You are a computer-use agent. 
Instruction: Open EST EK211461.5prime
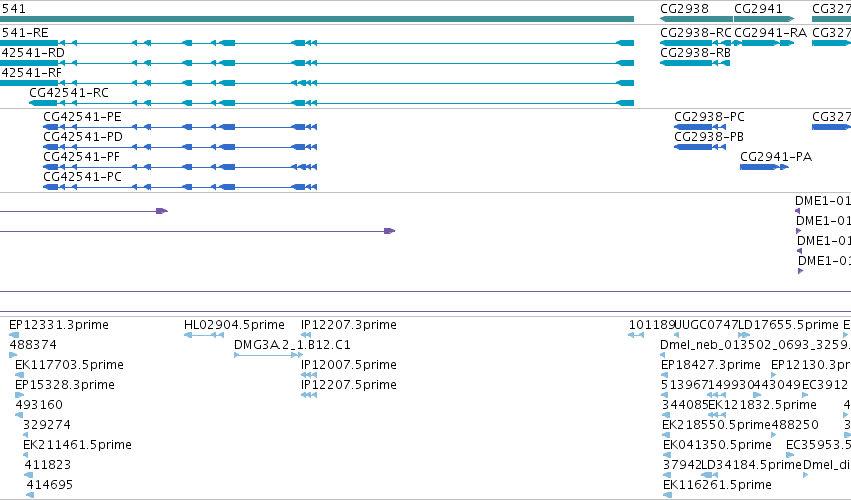pos(78,445)
